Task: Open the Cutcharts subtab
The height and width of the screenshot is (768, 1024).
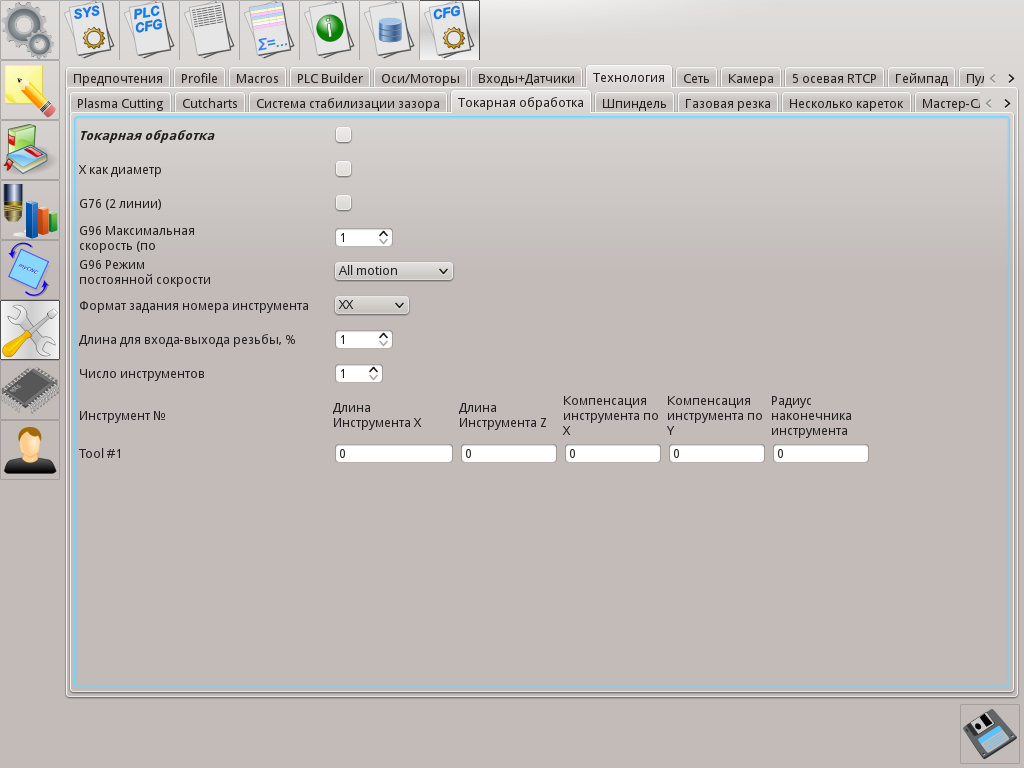Action: tap(210, 103)
